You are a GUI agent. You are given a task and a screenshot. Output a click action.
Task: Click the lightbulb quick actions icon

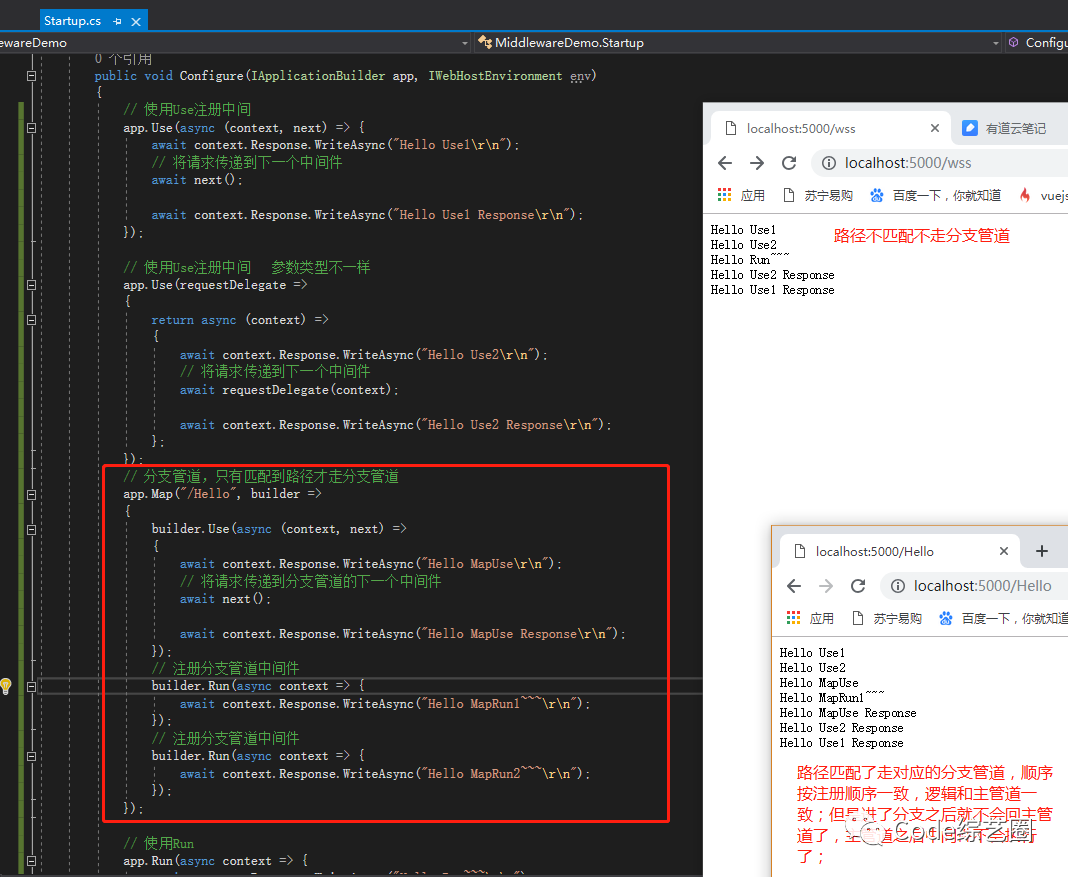click(5, 686)
